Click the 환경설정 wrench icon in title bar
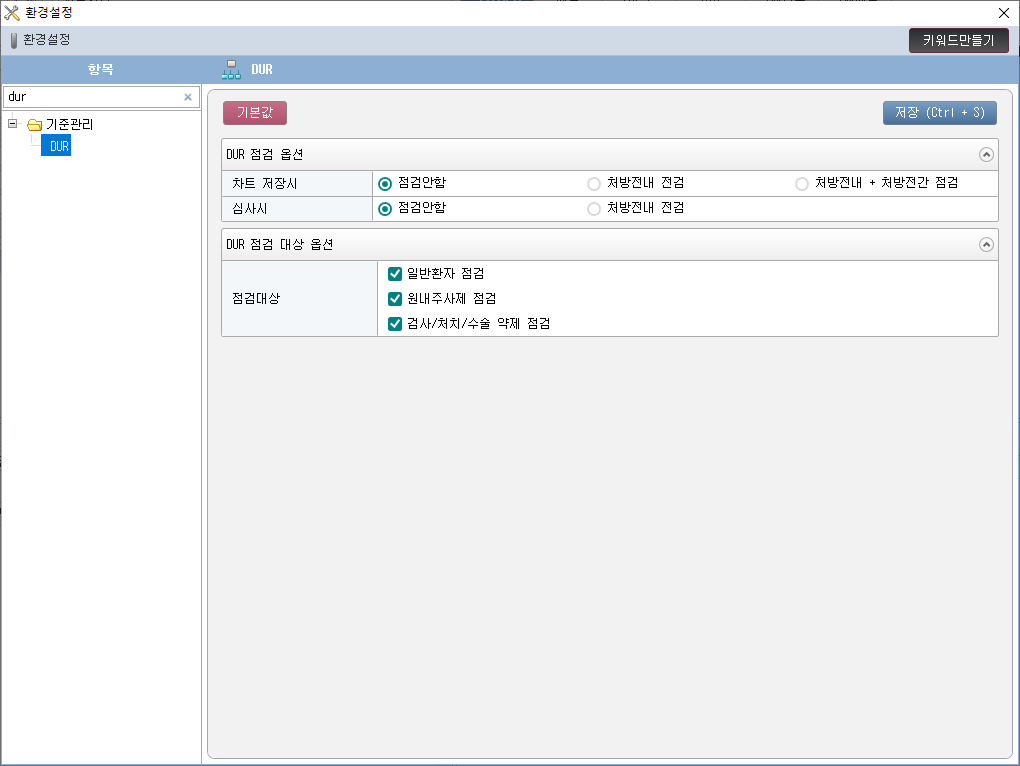This screenshot has width=1020, height=766. pyautogui.click(x=12, y=13)
